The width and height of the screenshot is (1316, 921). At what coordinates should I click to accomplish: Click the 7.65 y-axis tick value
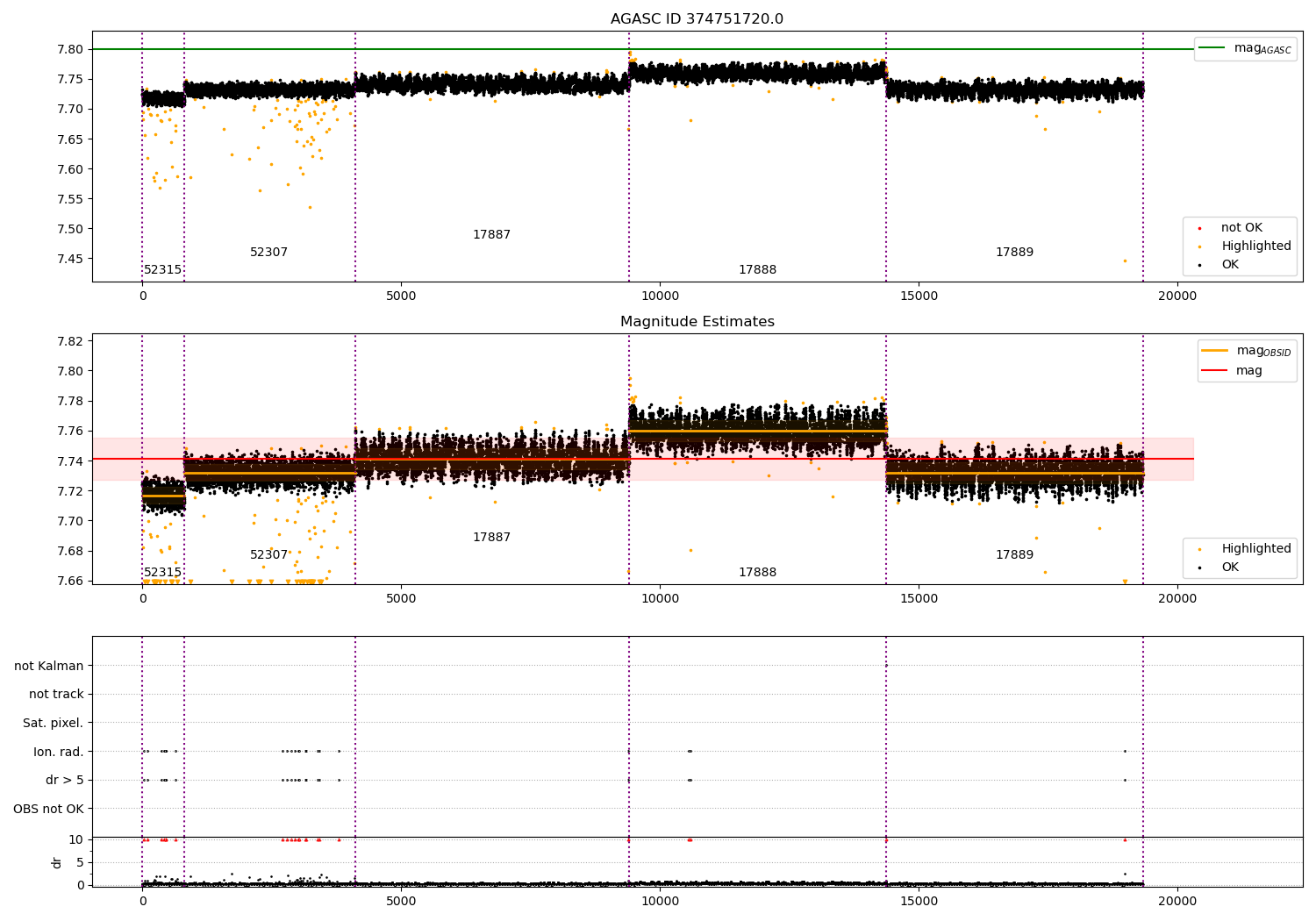[x=70, y=139]
